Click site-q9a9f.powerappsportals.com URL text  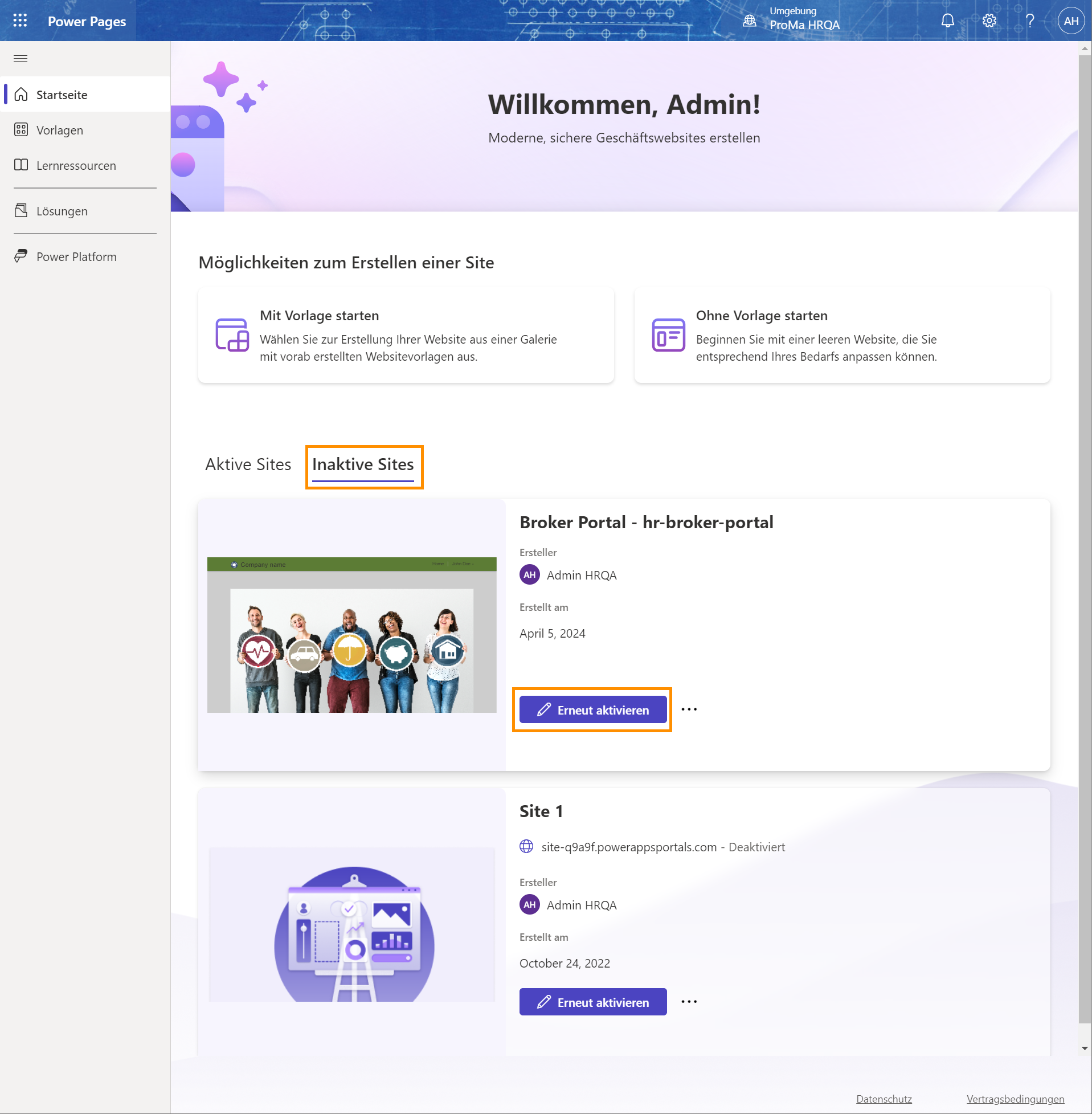point(629,847)
